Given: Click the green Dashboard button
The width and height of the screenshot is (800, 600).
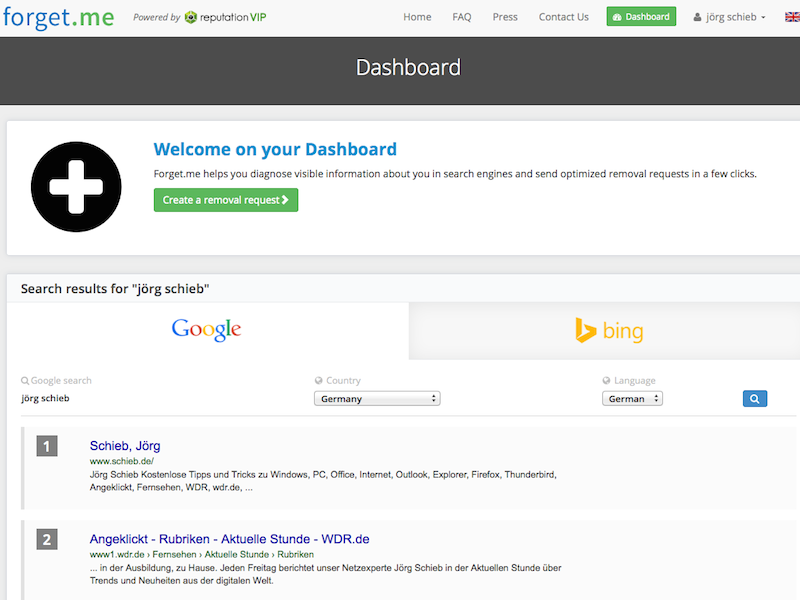Looking at the screenshot, I should pyautogui.click(x=641, y=16).
